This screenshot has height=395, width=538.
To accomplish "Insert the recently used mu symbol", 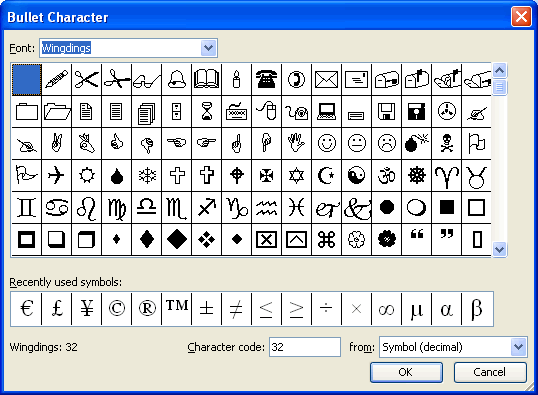I will 417,309.
